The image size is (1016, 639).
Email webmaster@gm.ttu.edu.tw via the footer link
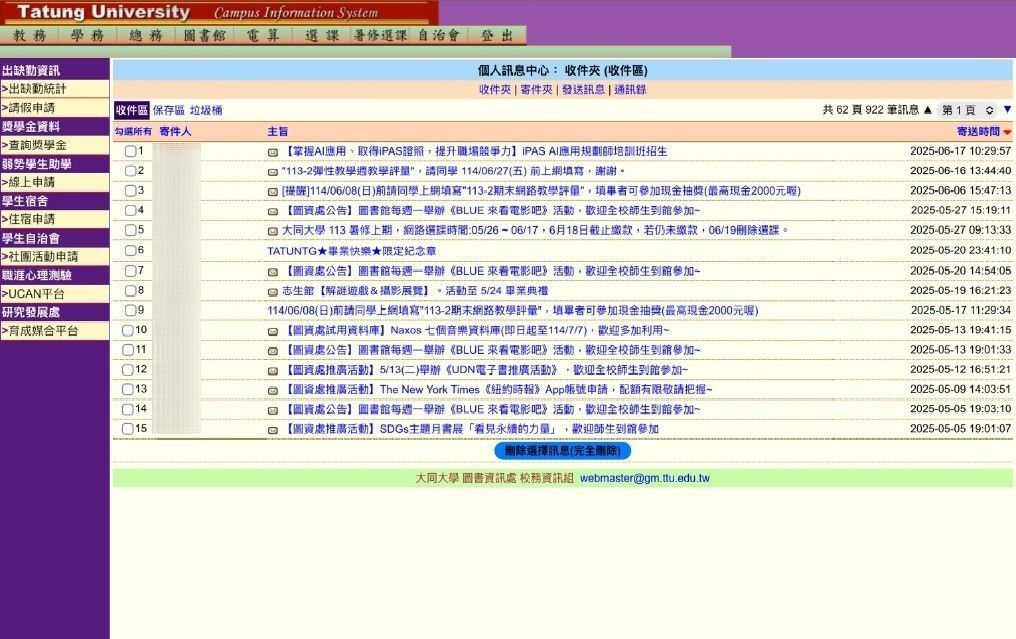[645, 478]
